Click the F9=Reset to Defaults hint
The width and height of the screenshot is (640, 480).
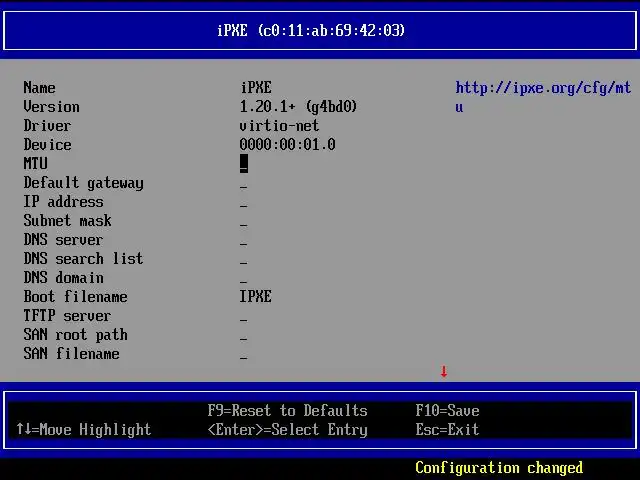(x=287, y=411)
